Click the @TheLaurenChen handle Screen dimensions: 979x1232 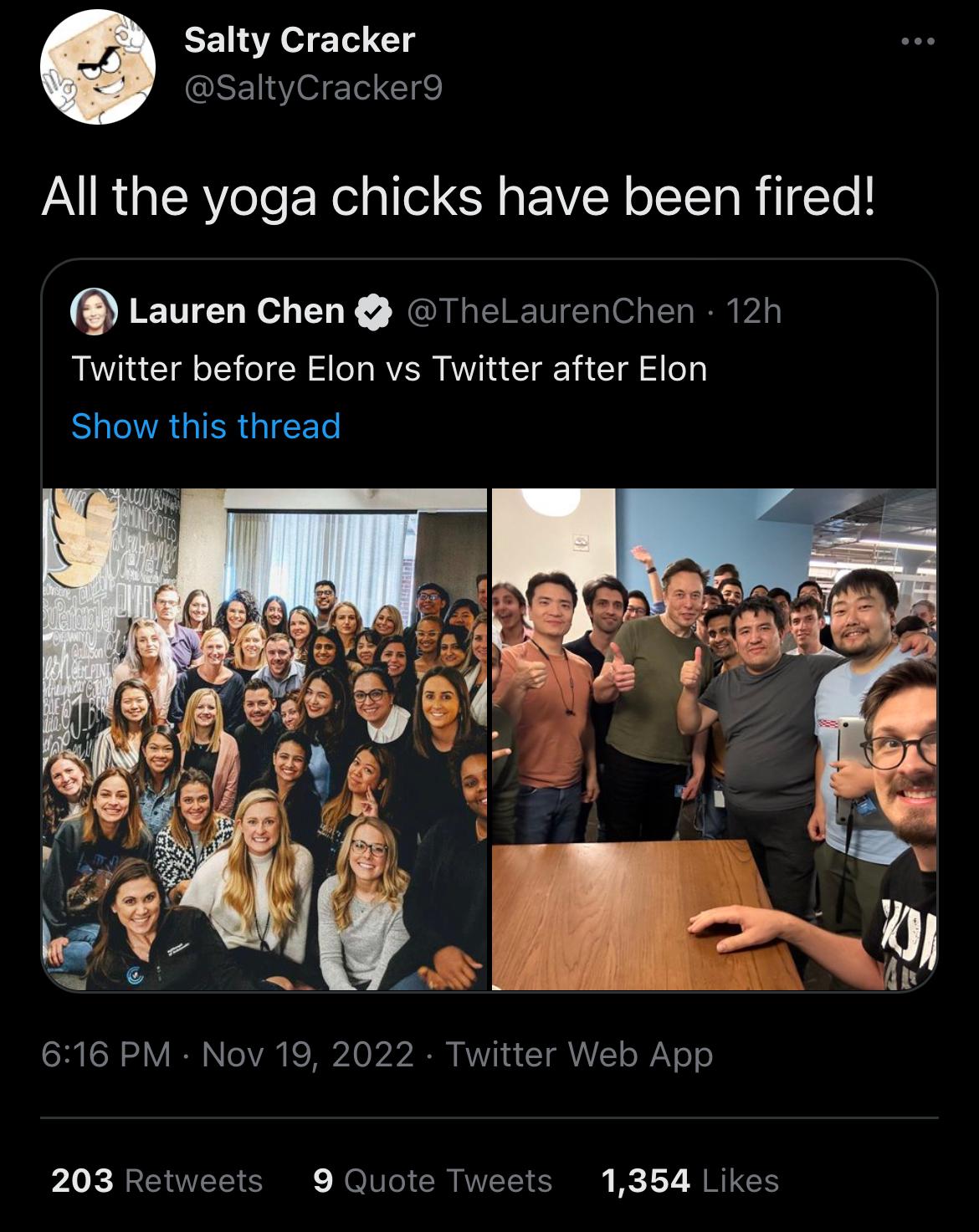click(551, 311)
